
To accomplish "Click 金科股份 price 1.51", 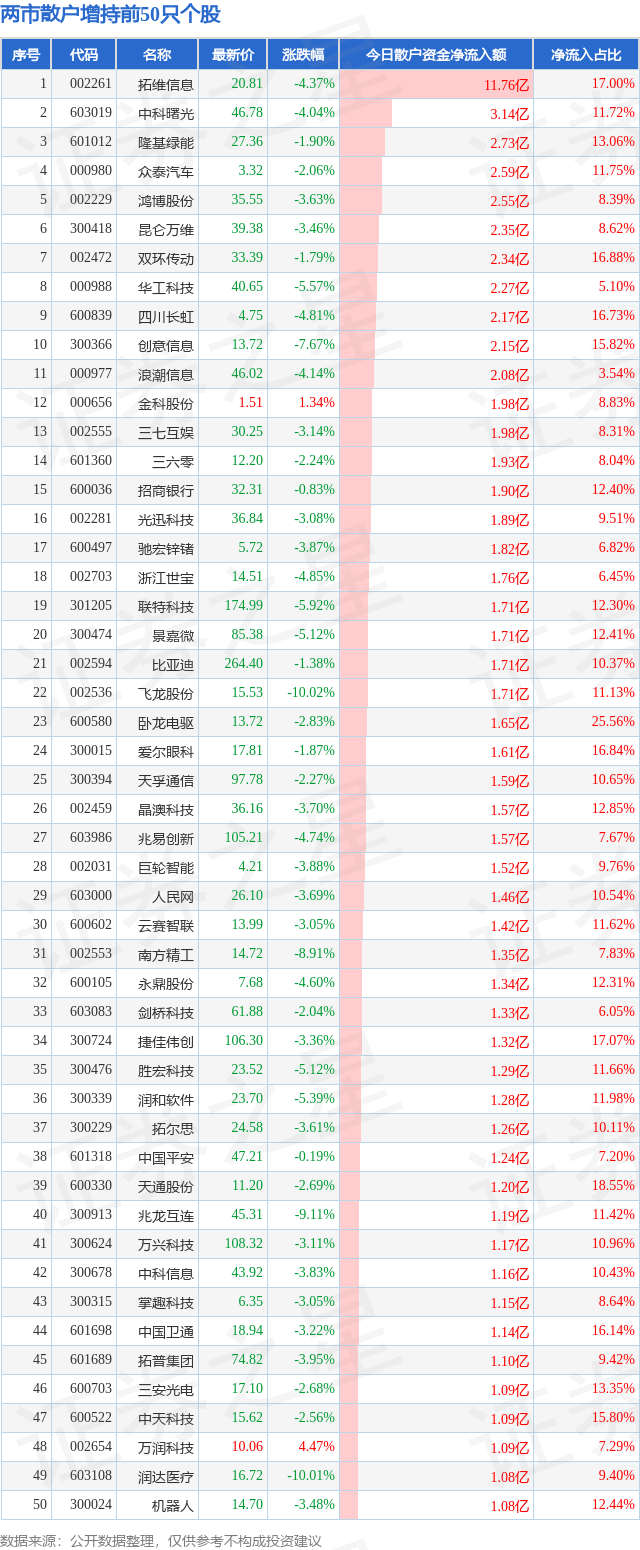I will pos(251,403).
